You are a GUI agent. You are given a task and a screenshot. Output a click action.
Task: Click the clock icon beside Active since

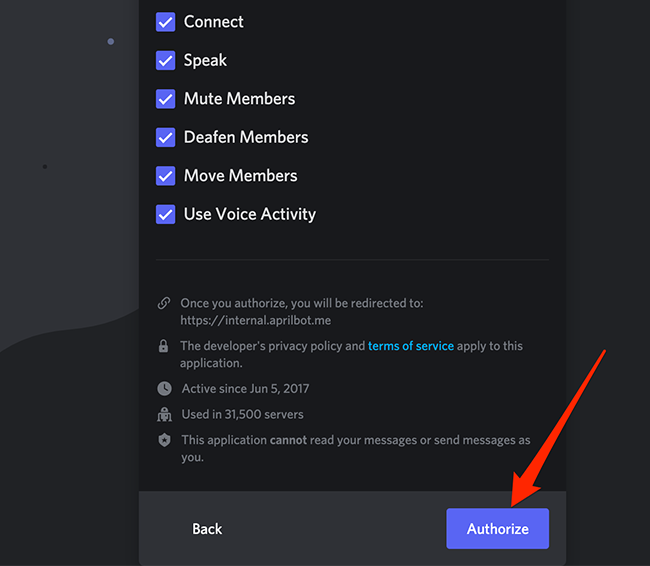tap(164, 389)
